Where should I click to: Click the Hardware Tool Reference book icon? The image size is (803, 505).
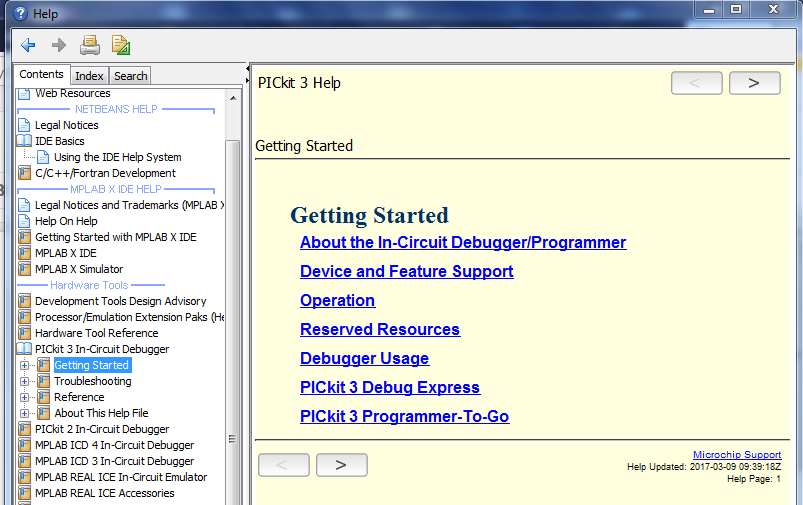click(24, 333)
